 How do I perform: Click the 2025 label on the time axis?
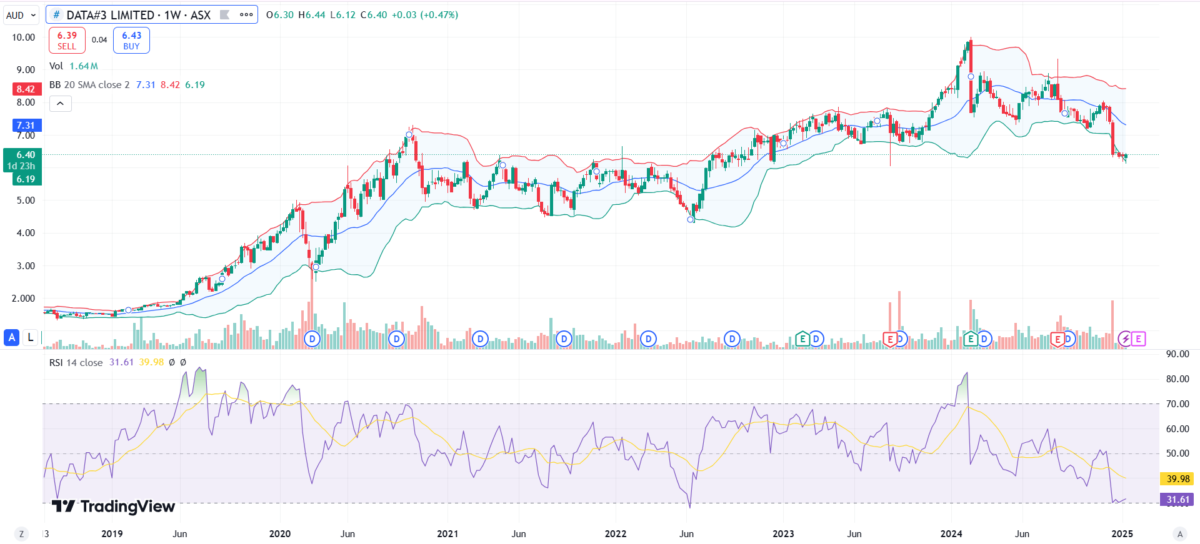pyautogui.click(x=1121, y=534)
